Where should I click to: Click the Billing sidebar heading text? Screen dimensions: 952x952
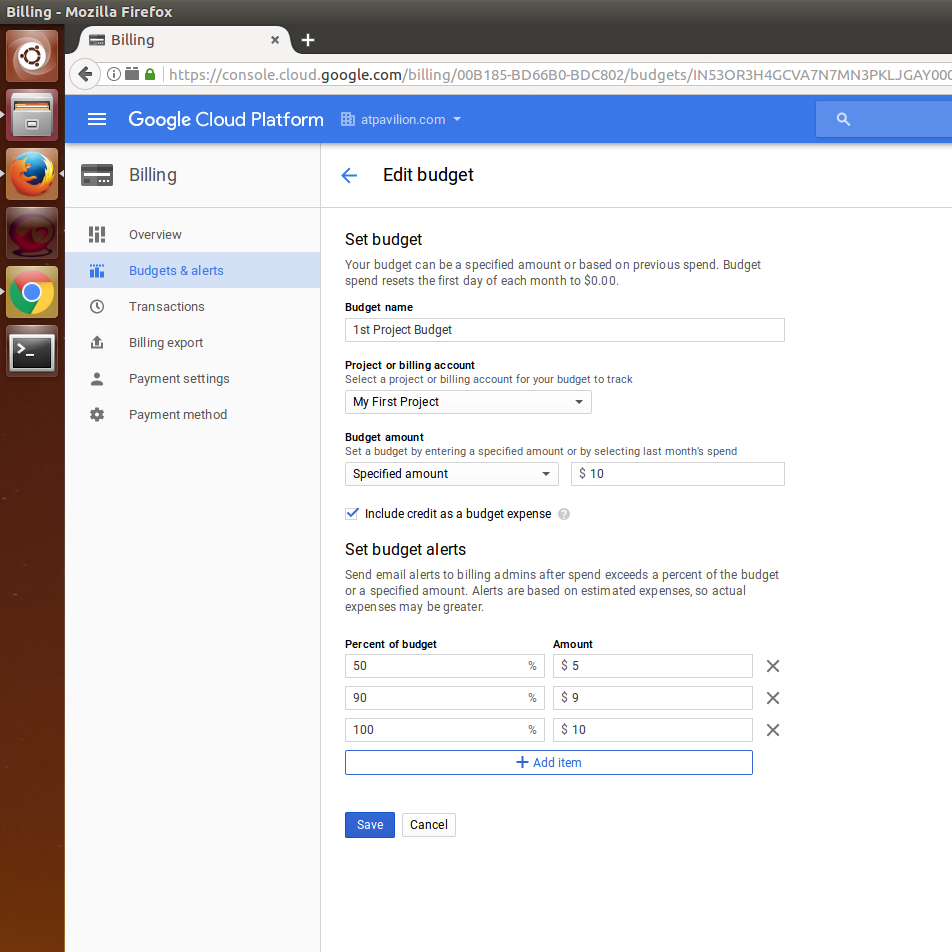point(153,175)
